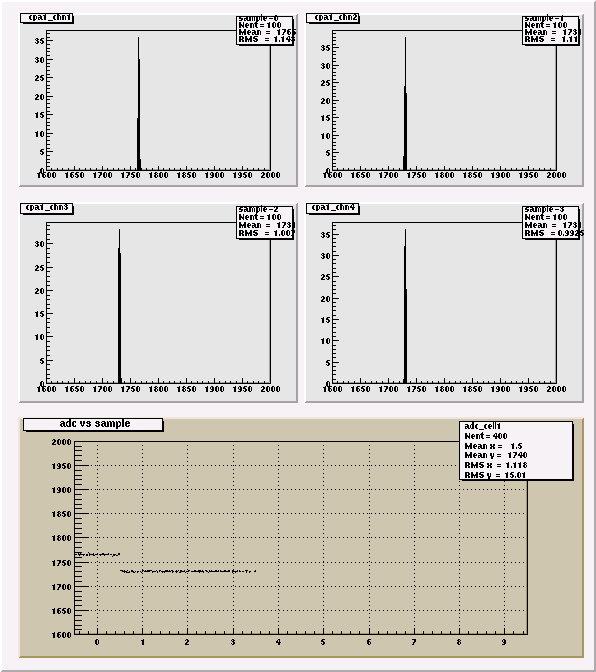
Task: Select the cpa1_chn1 histogram title box
Action: click(47, 18)
